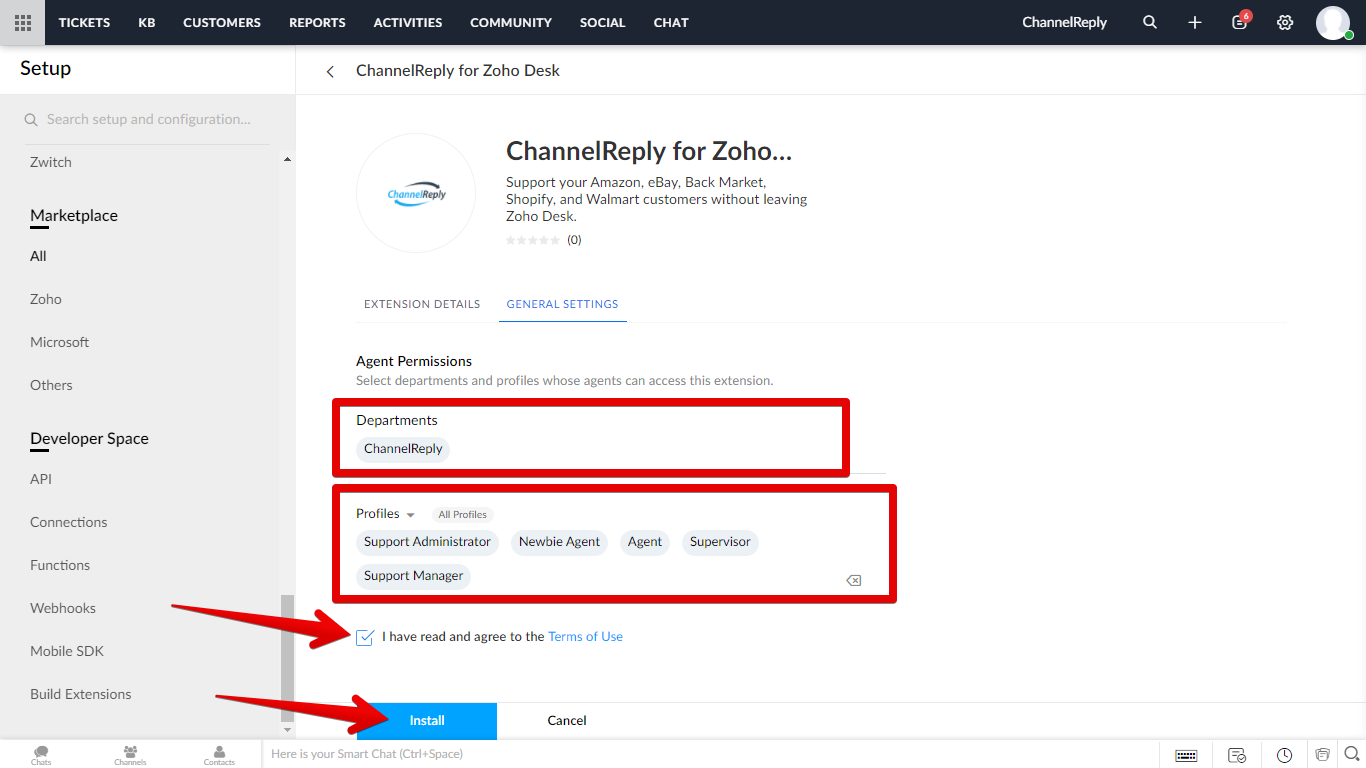The height and width of the screenshot is (768, 1366).
Task: Open the ChannelReply department switcher
Action: click(x=1064, y=22)
